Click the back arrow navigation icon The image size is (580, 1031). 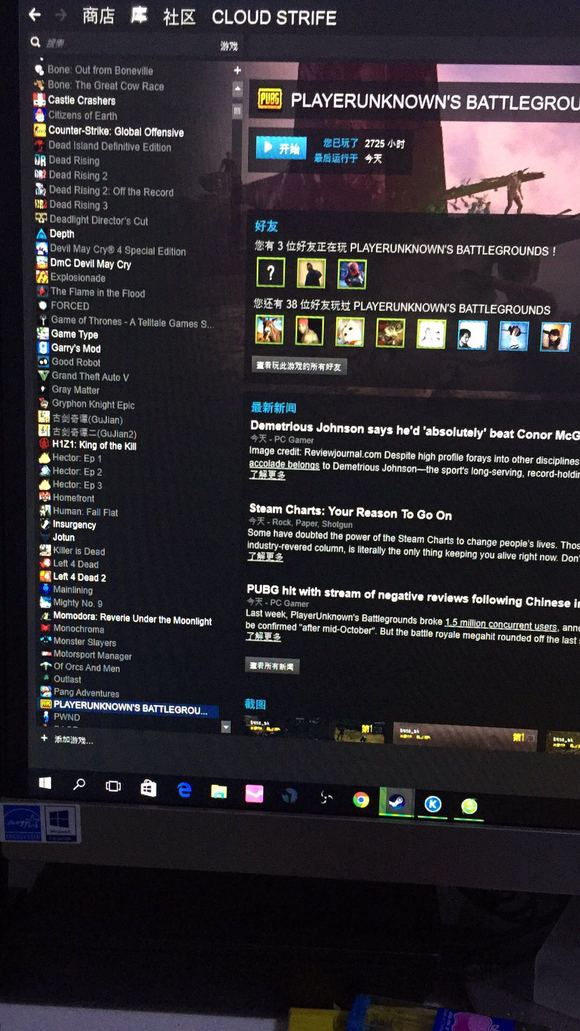(x=35, y=14)
